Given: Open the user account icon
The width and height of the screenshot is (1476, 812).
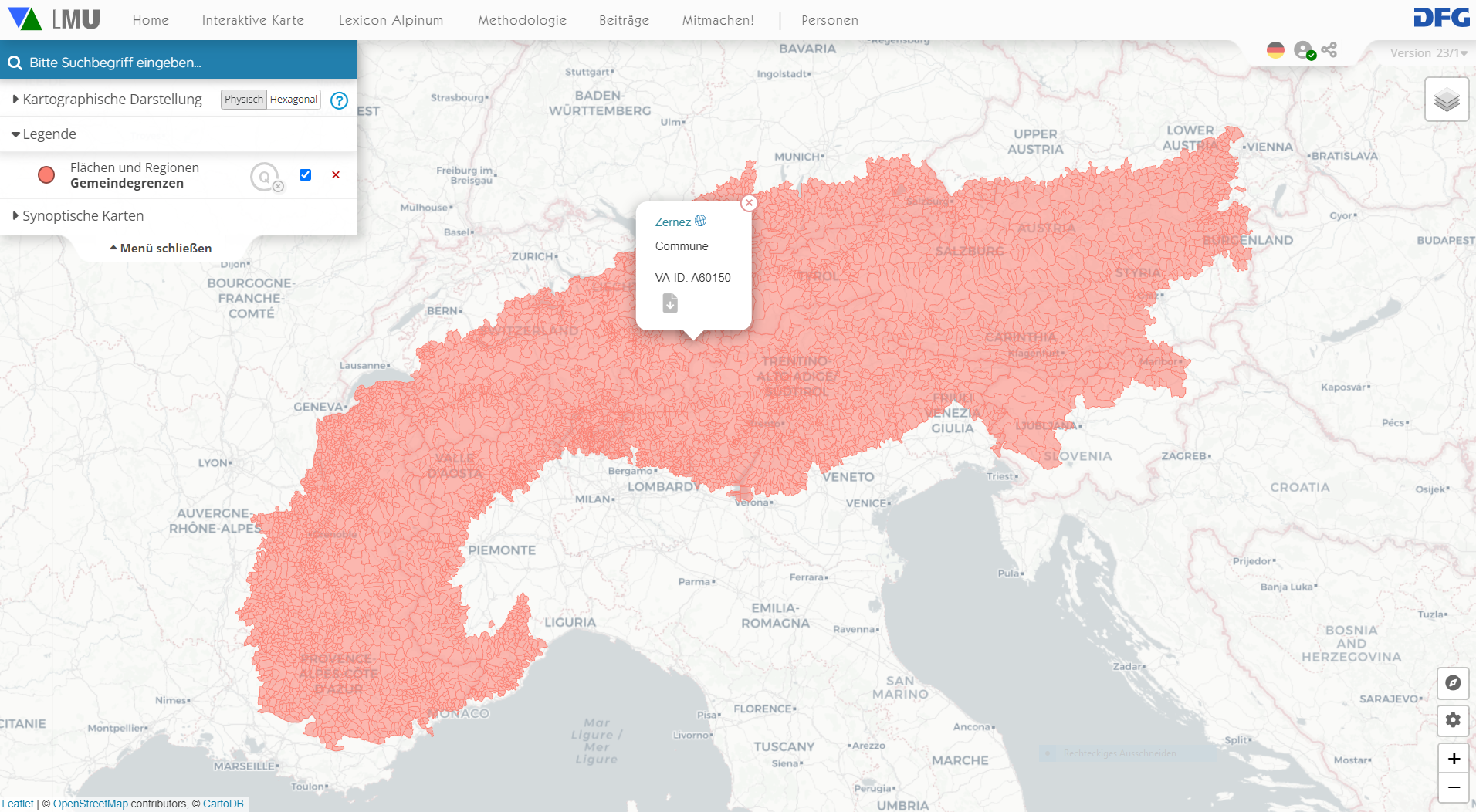Looking at the screenshot, I should [1303, 50].
